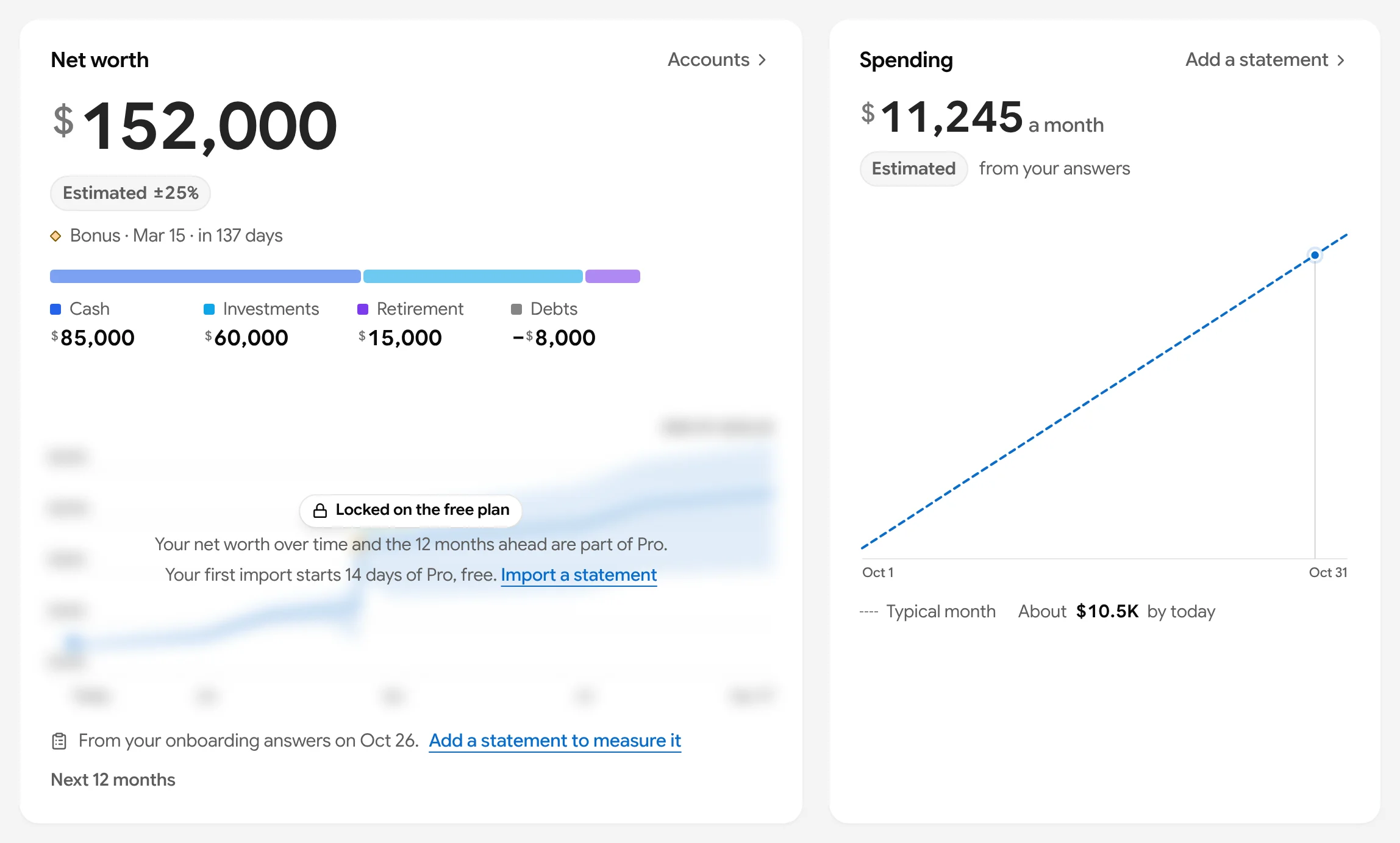
Task: Click the $152,000 net worth total
Action: tap(195, 126)
